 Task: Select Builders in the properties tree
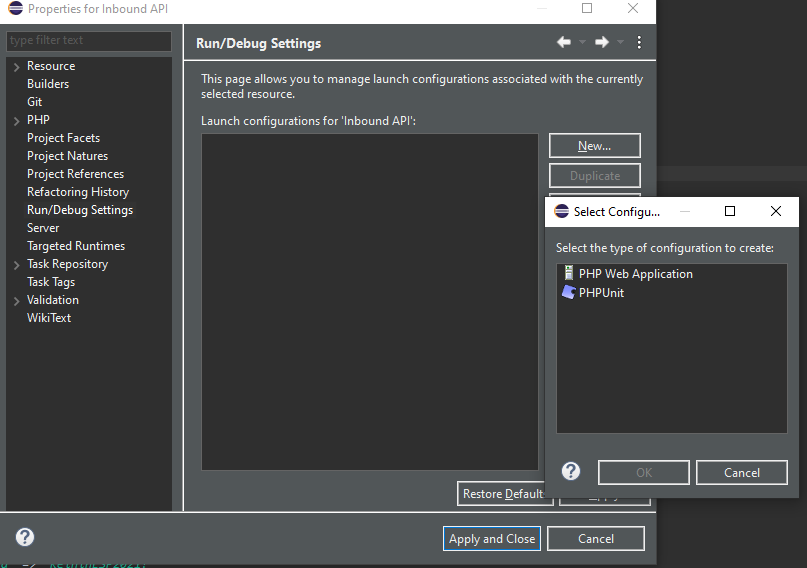(48, 84)
